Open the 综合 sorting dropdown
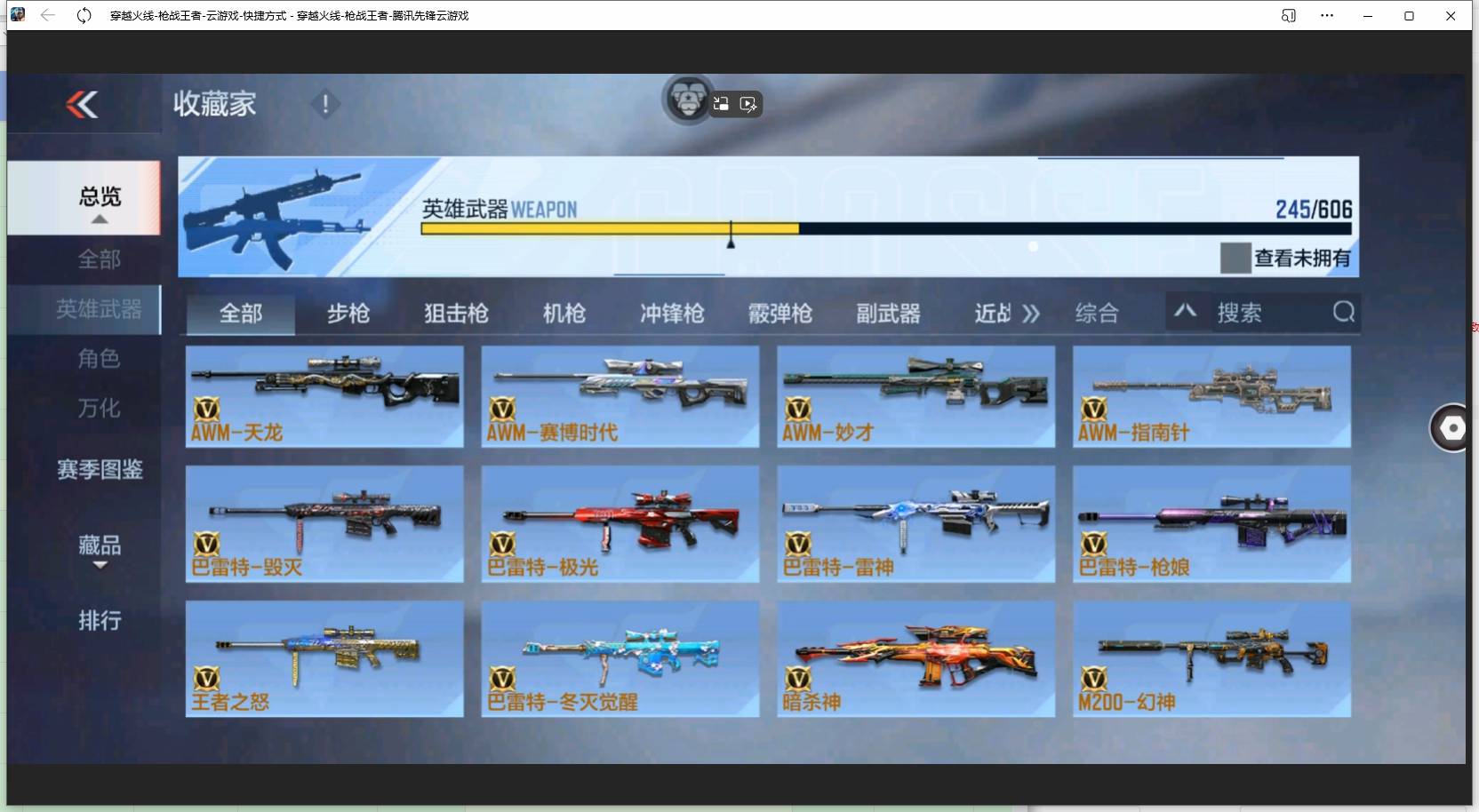This screenshot has width=1479, height=812. pyautogui.click(x=1097, y=313)
